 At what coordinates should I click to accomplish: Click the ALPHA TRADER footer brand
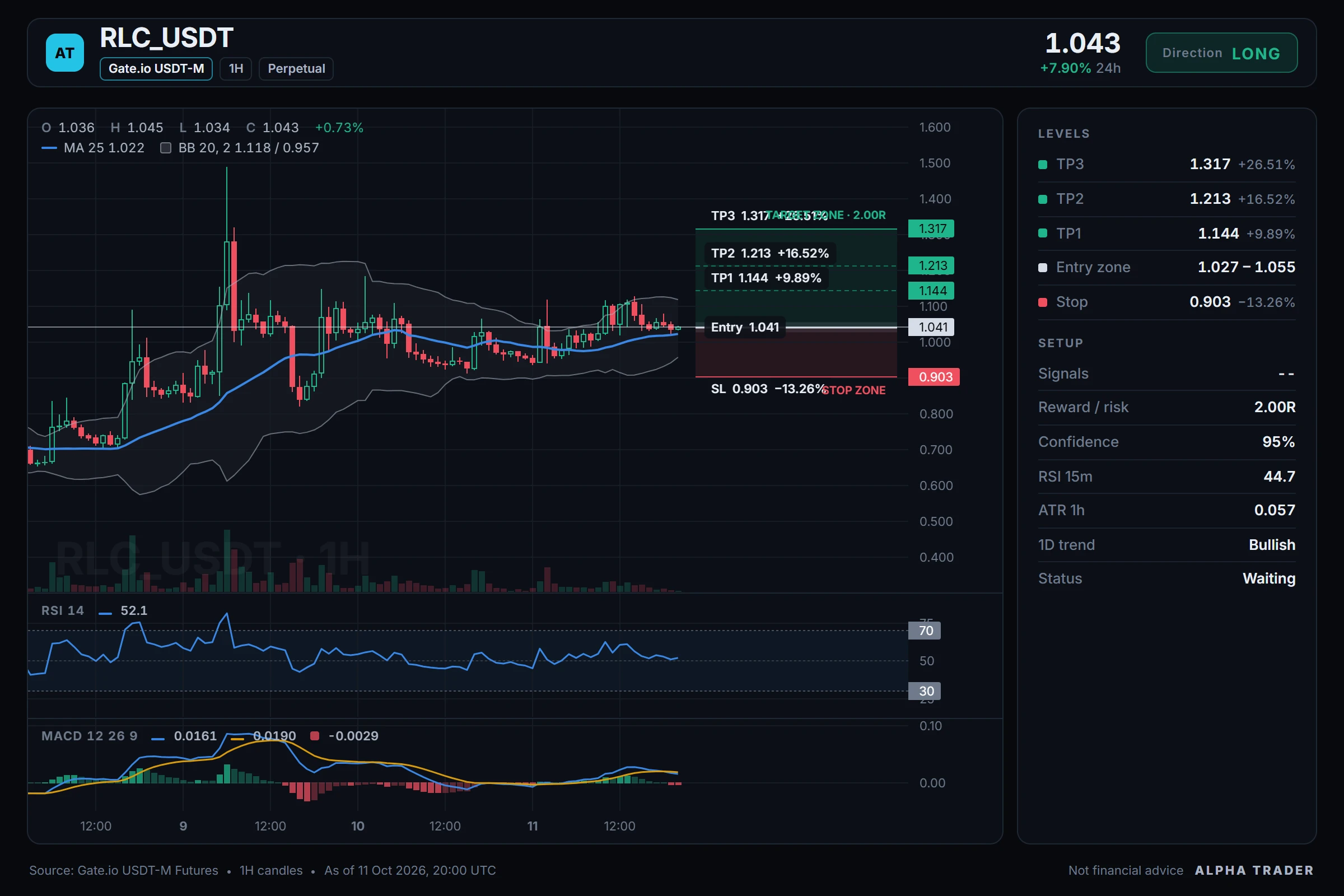click(x=1254, y=871)
